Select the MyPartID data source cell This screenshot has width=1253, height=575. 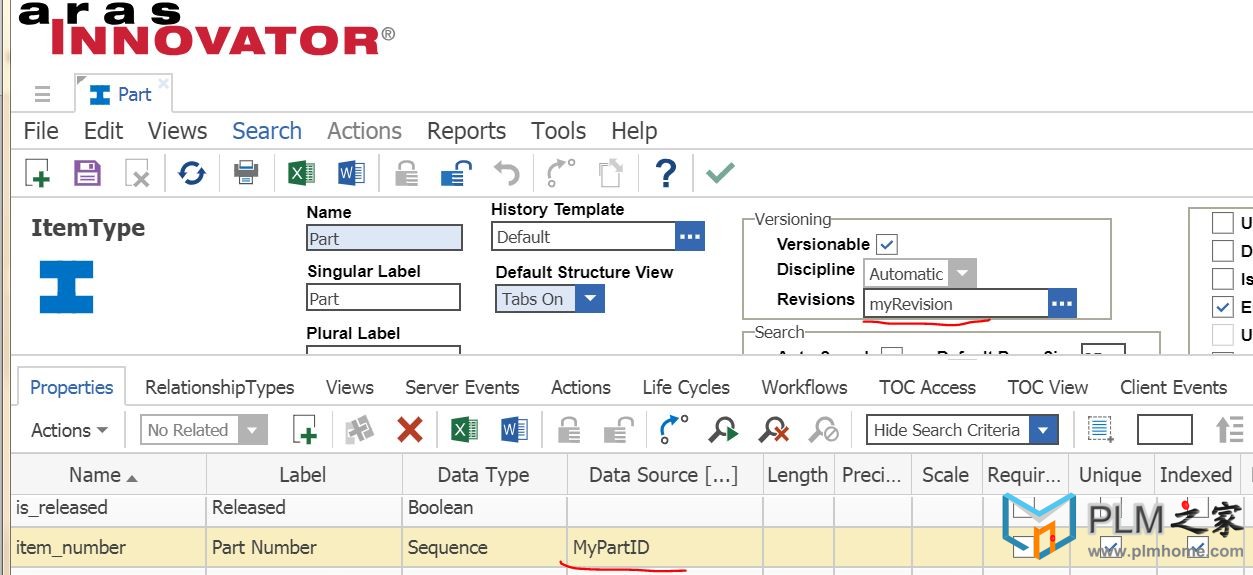tap(665, 547)
